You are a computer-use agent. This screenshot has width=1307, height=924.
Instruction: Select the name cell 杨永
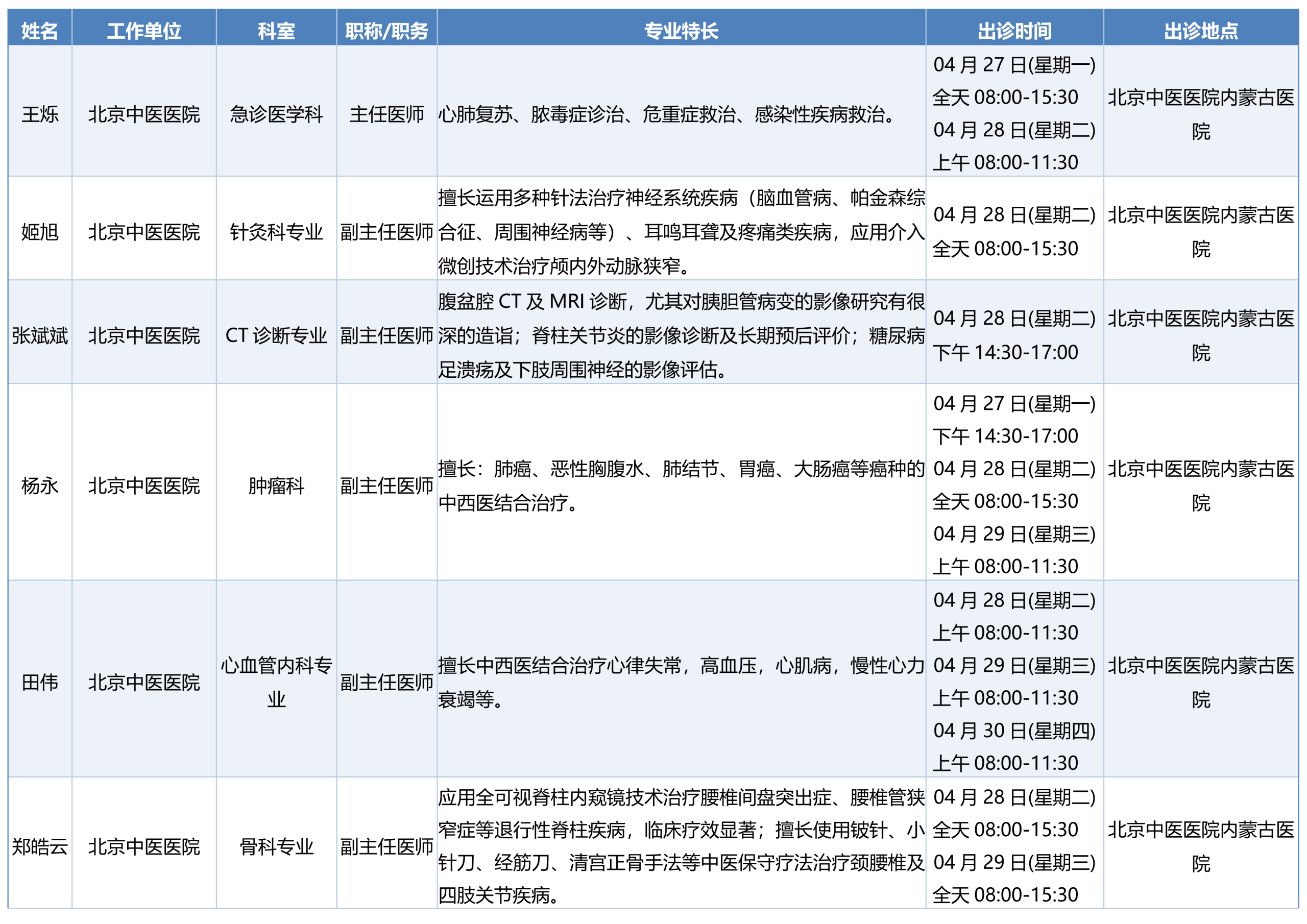tap(39, 485)
